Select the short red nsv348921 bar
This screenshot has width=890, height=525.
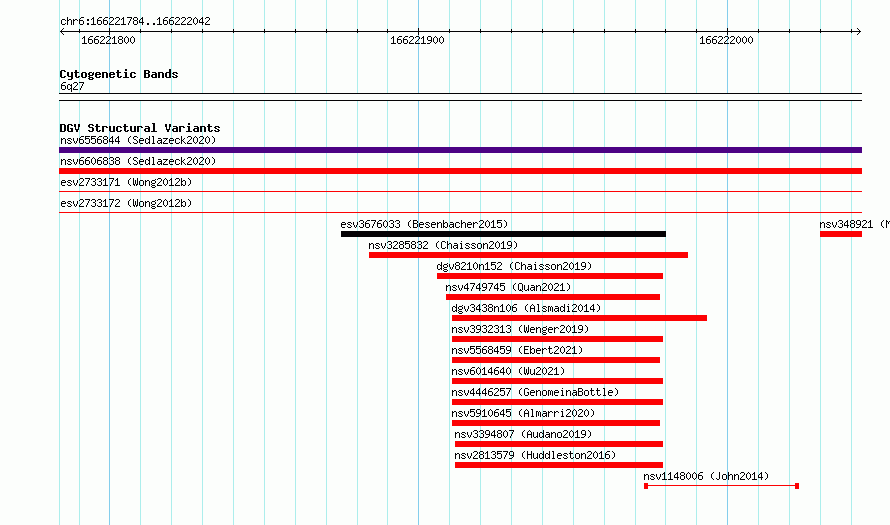(841, 234)
